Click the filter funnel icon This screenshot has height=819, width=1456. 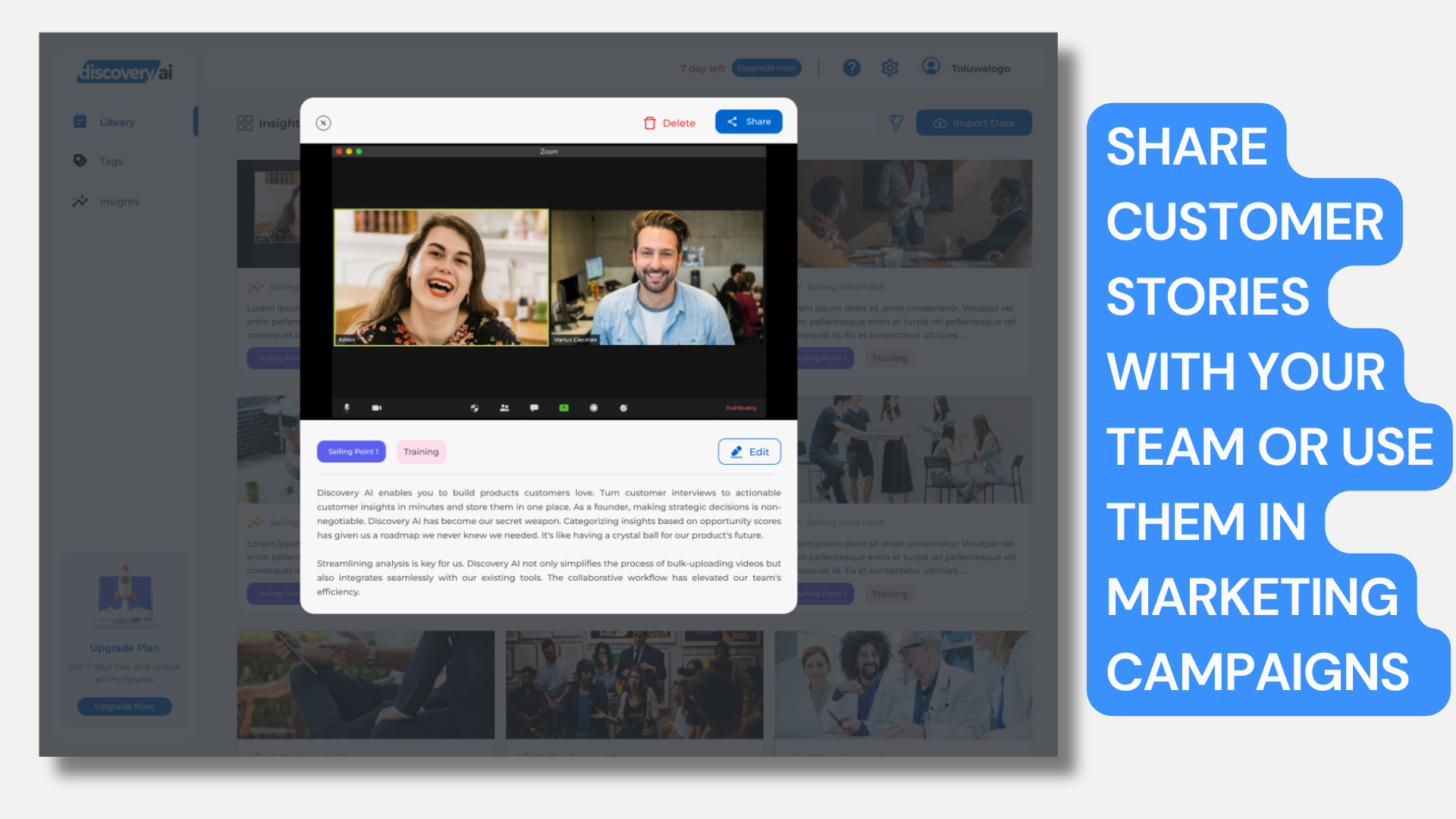tap(896, 123)
